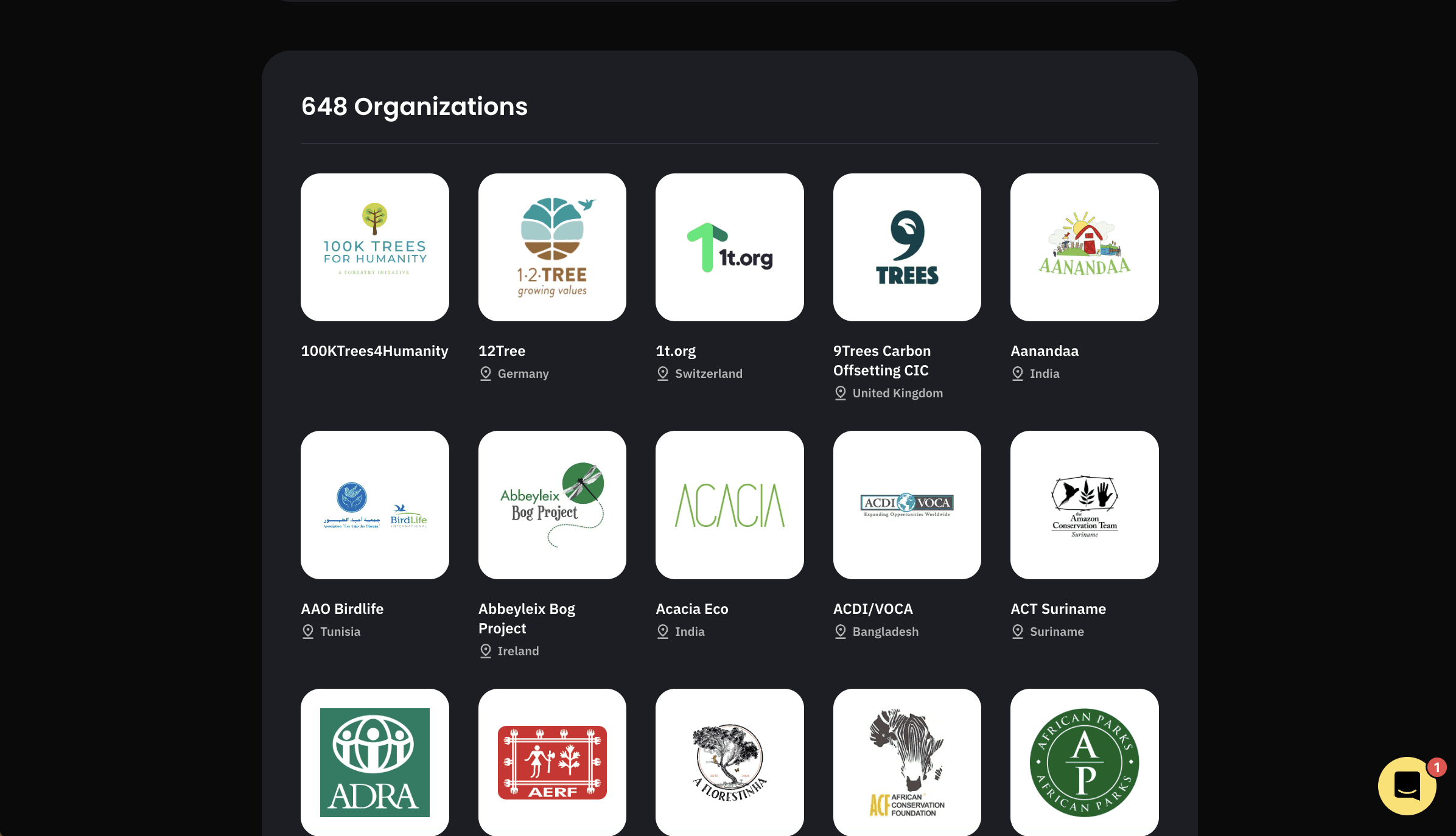Open the Aanandaa logo card
Viewport: 1456px width, 836px height.
[1085, 247]
